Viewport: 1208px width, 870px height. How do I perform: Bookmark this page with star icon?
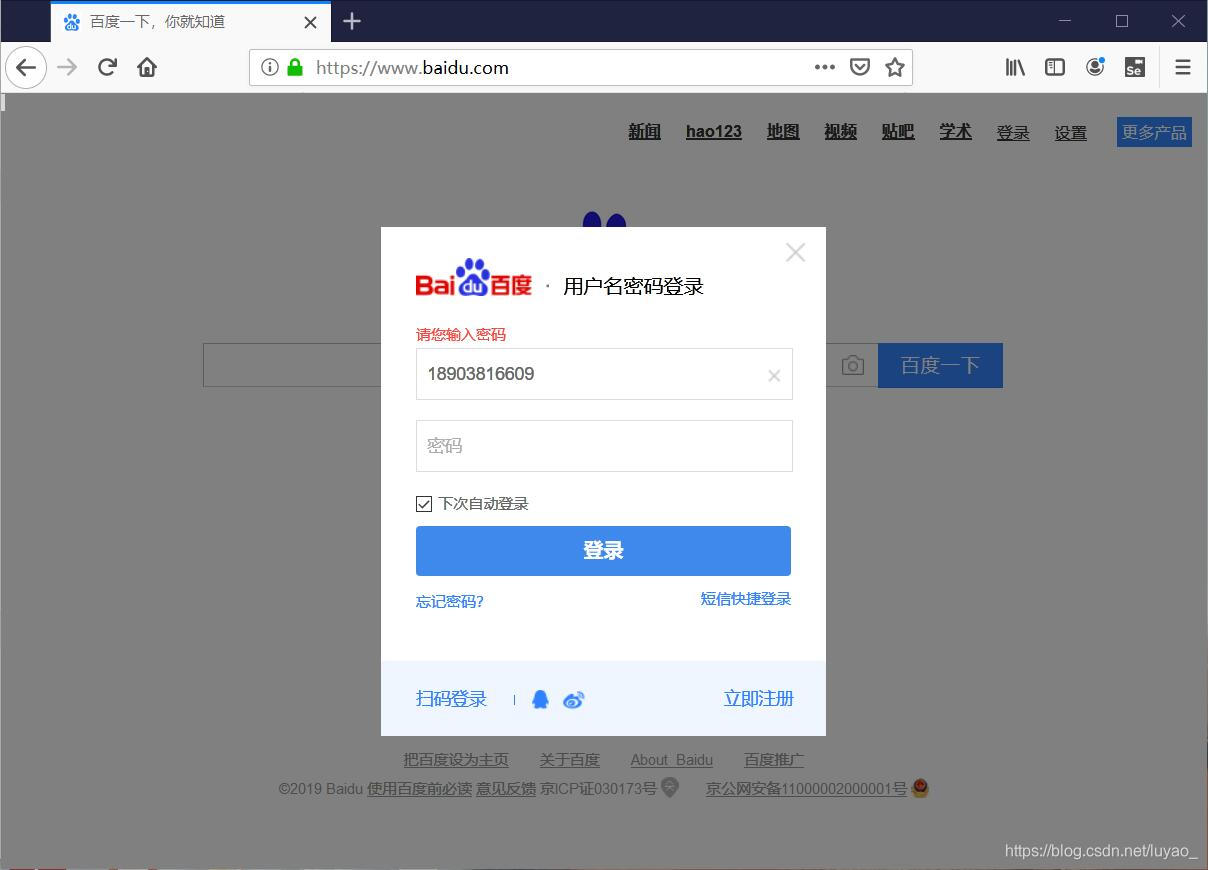(x=894, y=67)
